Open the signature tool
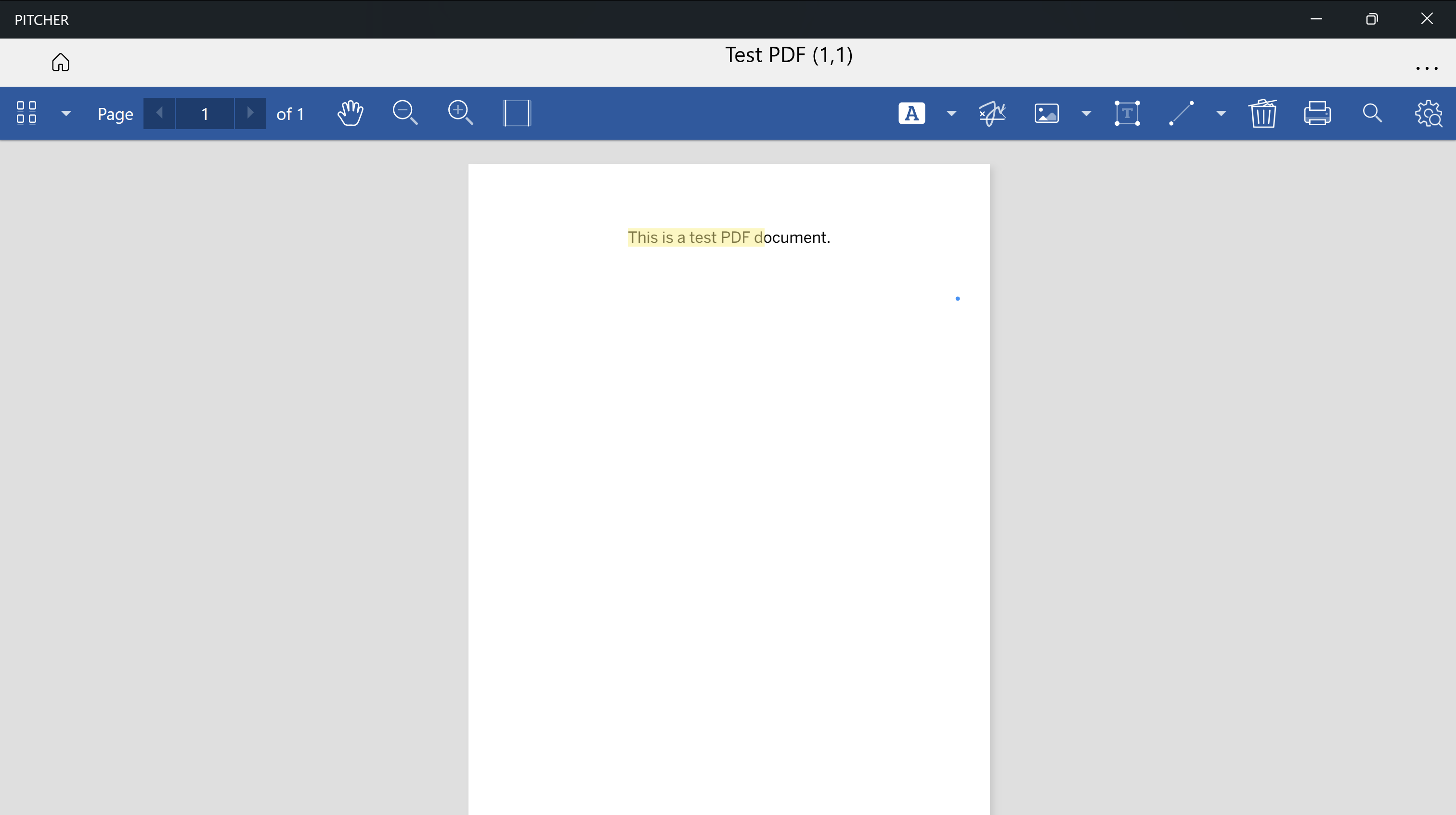Image resolution: width=1456 pixels, height=815 pixels. pos(992,113)
